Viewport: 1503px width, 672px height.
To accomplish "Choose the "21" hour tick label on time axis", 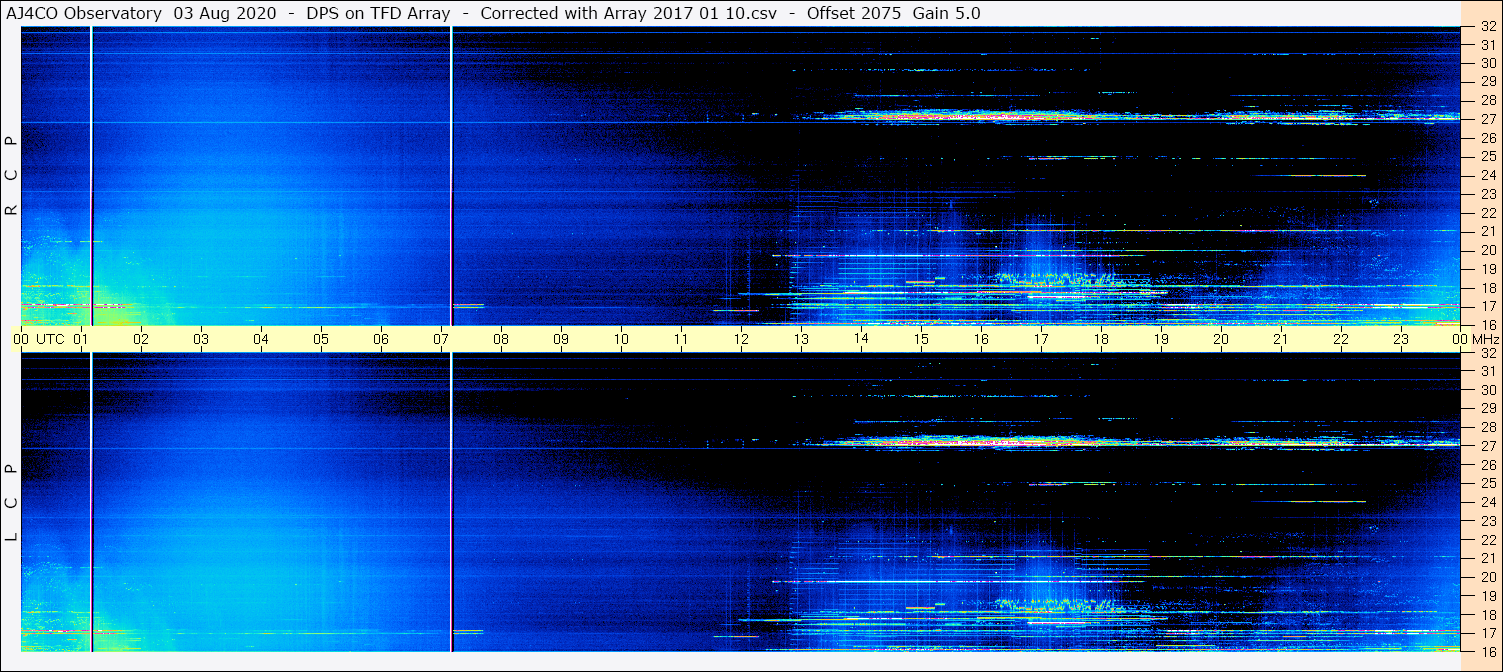I will tap(1281, 339).
